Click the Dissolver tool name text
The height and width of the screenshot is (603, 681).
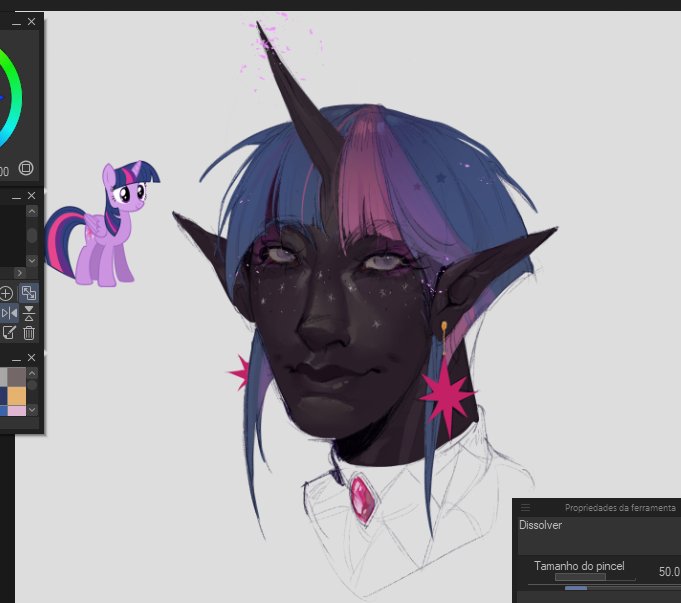[x=540, y=525]
